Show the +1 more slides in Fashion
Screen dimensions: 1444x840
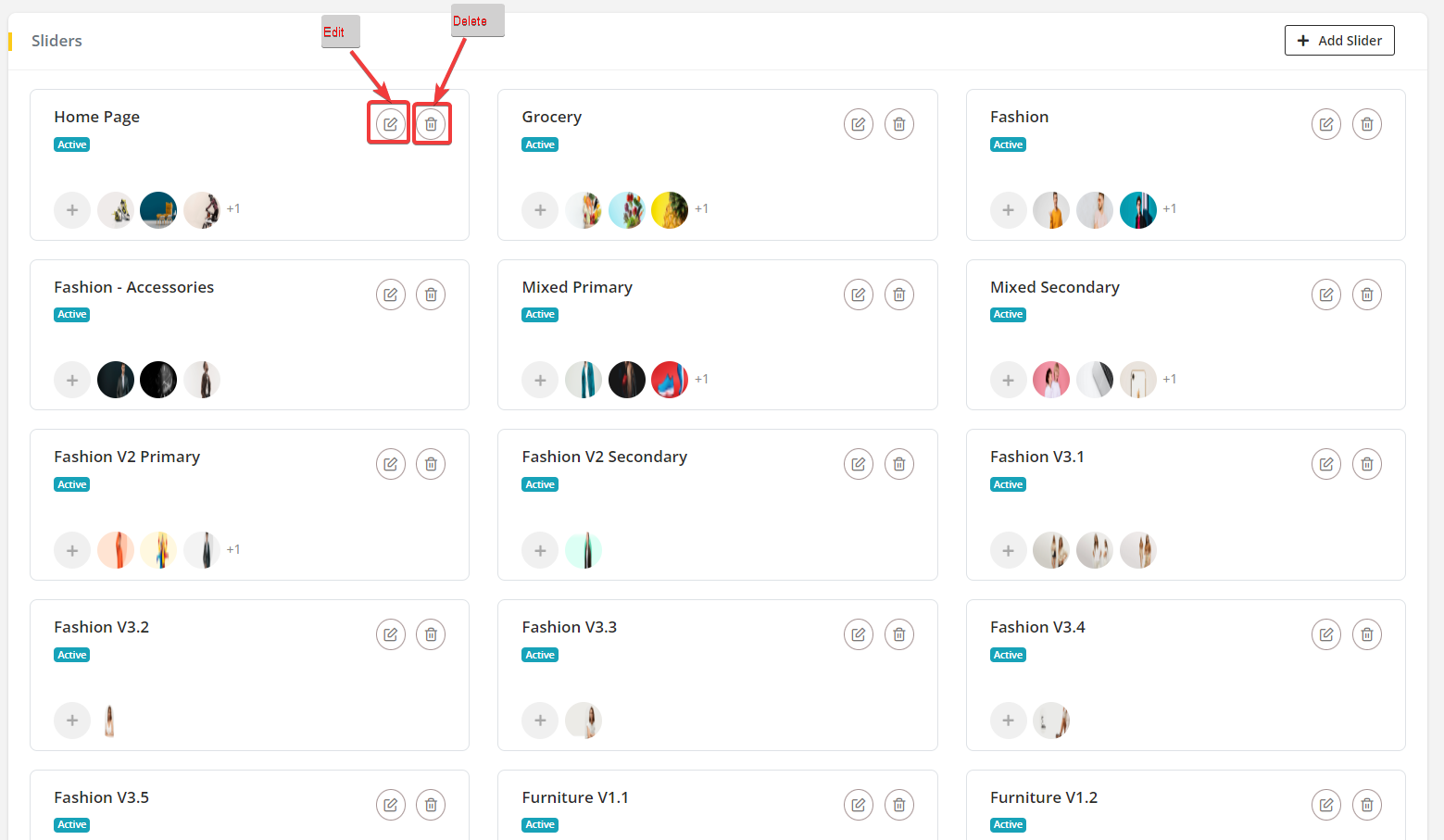(1170, 209)
